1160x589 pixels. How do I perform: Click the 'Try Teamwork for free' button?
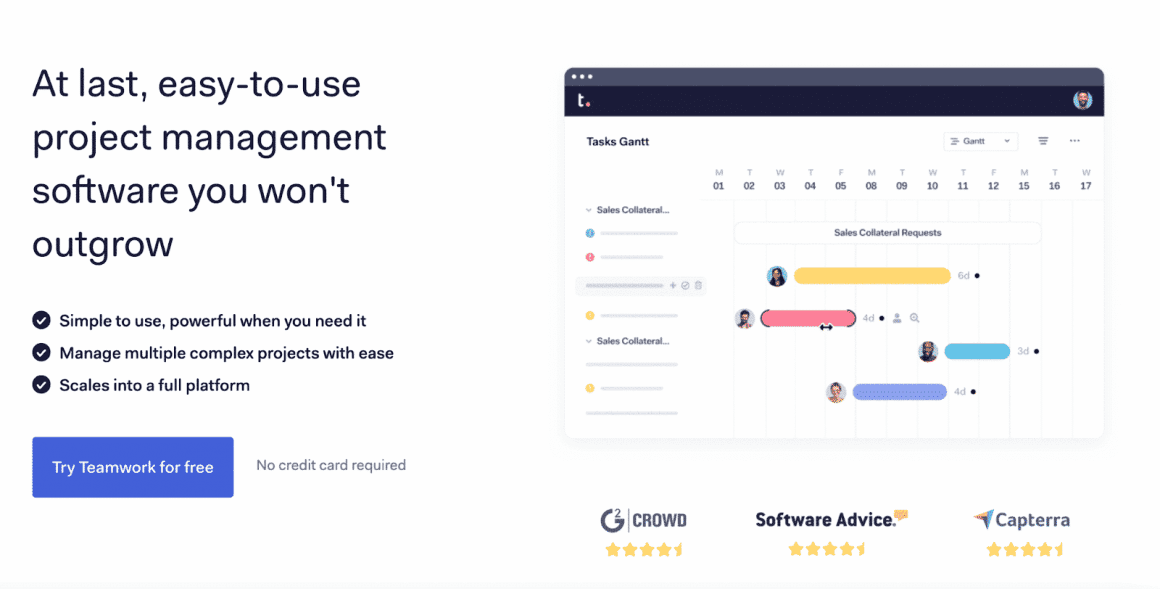(x=133, y=467)
